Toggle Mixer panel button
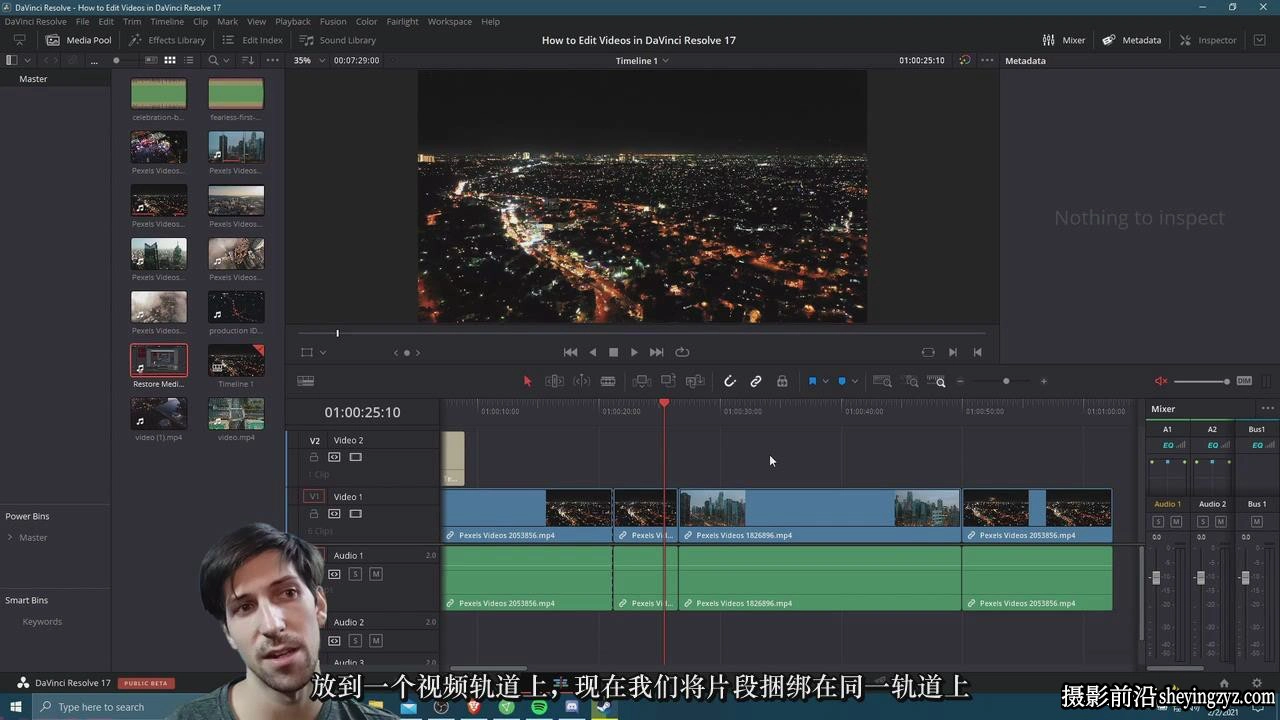The image size is (1280, 720). tap(1063, 40)
